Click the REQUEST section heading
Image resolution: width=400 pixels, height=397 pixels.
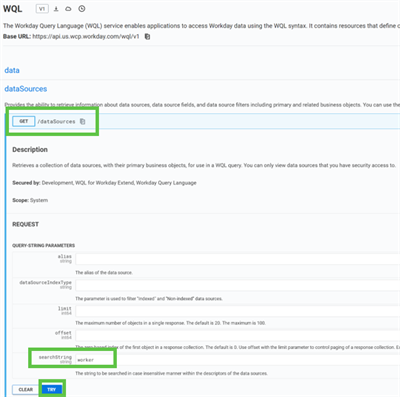point(26,224)
